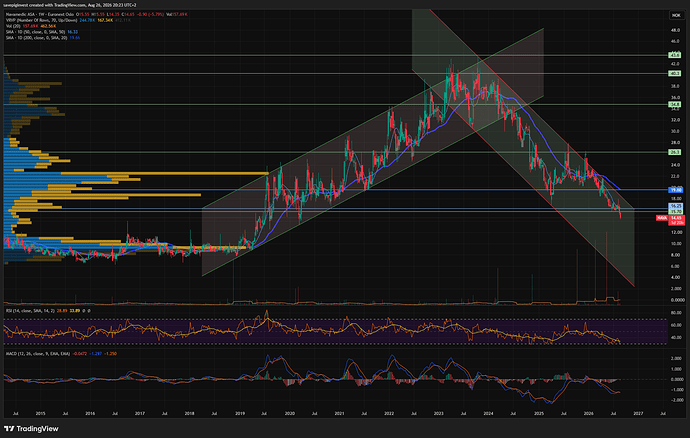This screenshot has height=438, width=690.
Task: Click the 16.33 SMA 50 value
Action: 73,32
